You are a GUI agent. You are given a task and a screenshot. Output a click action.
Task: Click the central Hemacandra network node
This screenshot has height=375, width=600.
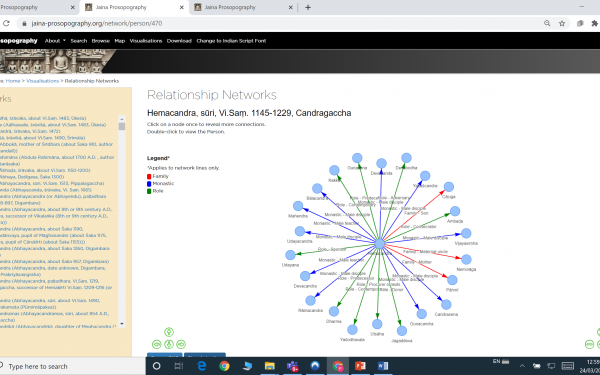[x=380, y=243]
